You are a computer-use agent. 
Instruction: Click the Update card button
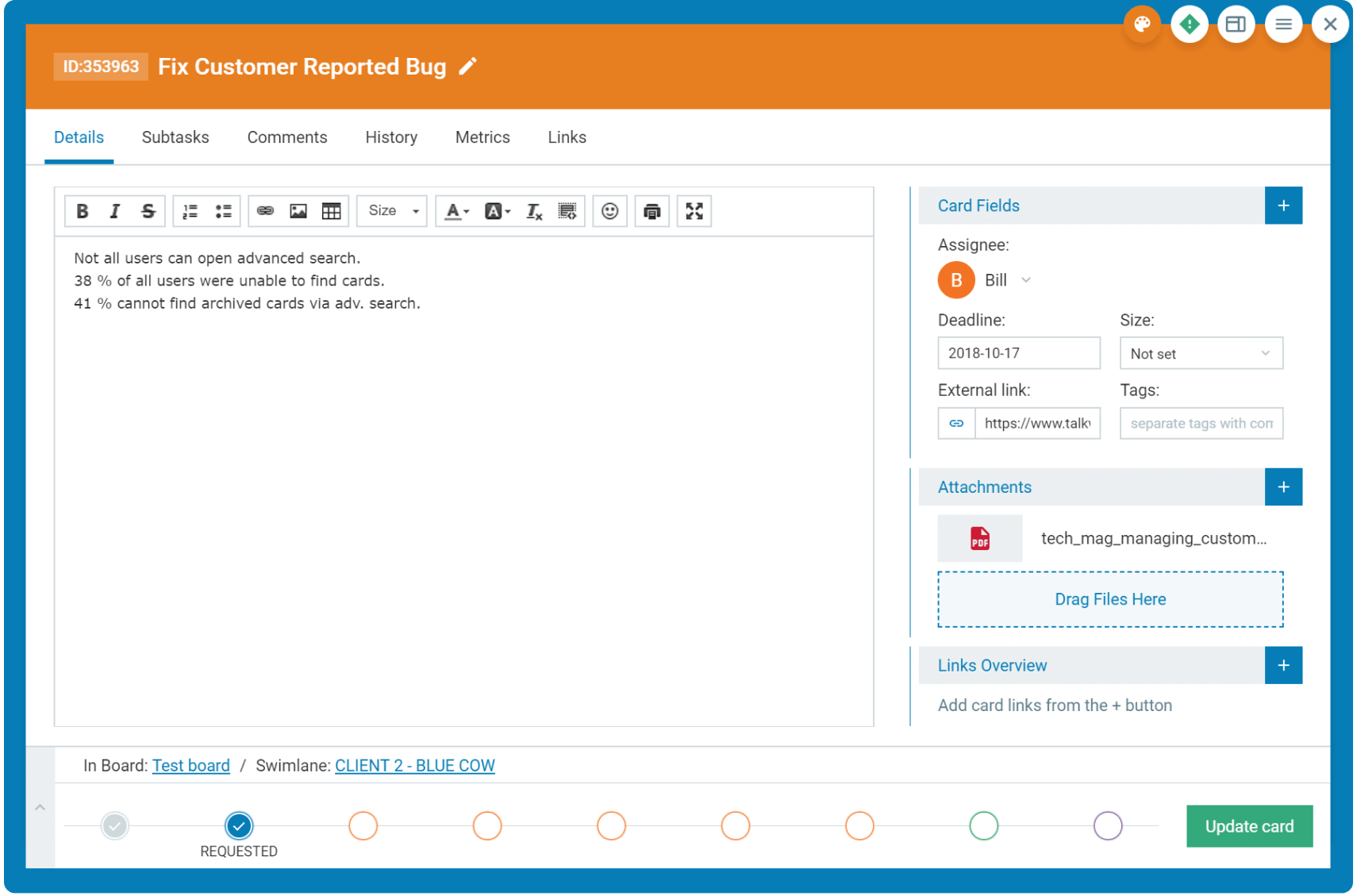(x=1248, y=826)
